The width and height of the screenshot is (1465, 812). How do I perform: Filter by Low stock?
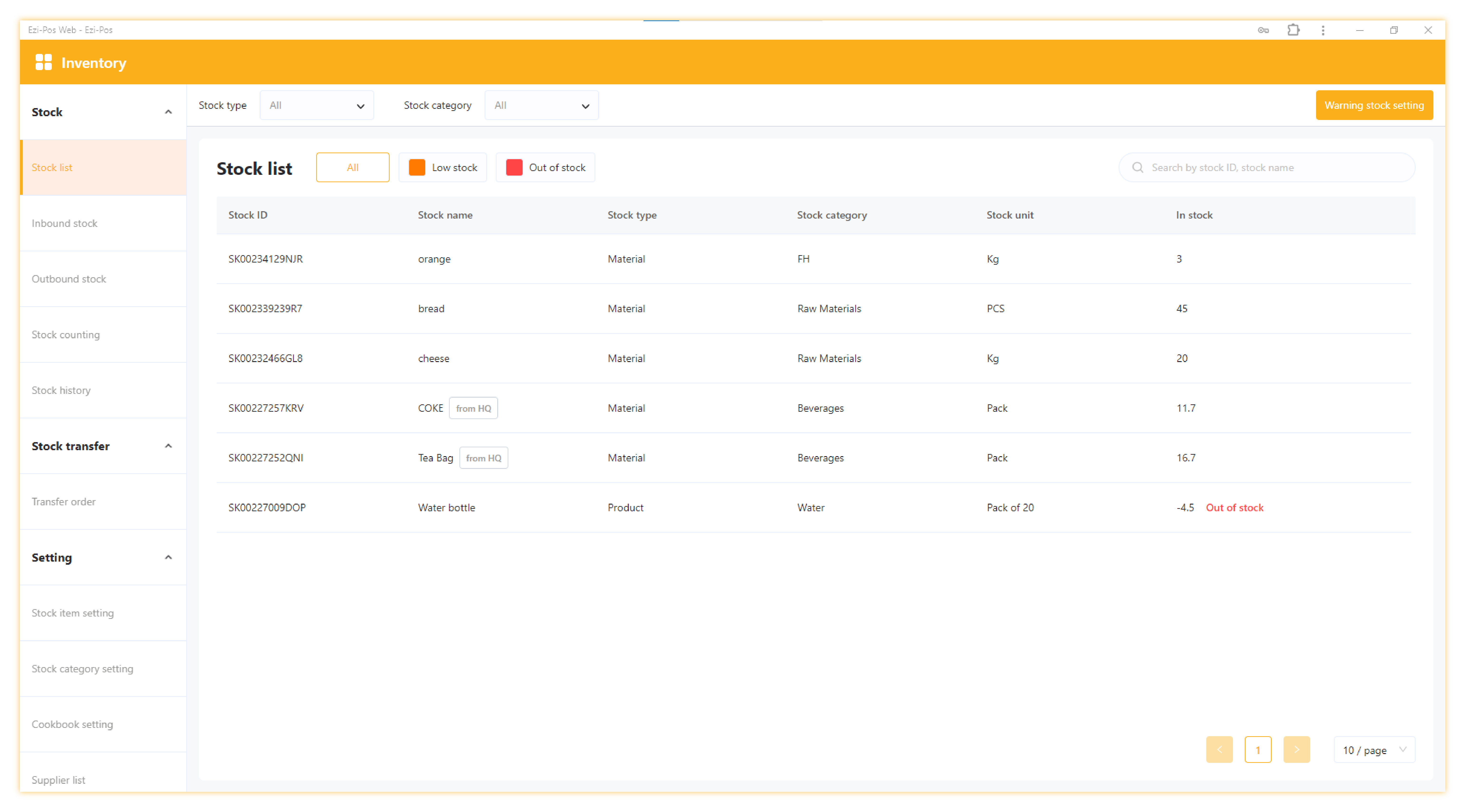coord(443,167)
